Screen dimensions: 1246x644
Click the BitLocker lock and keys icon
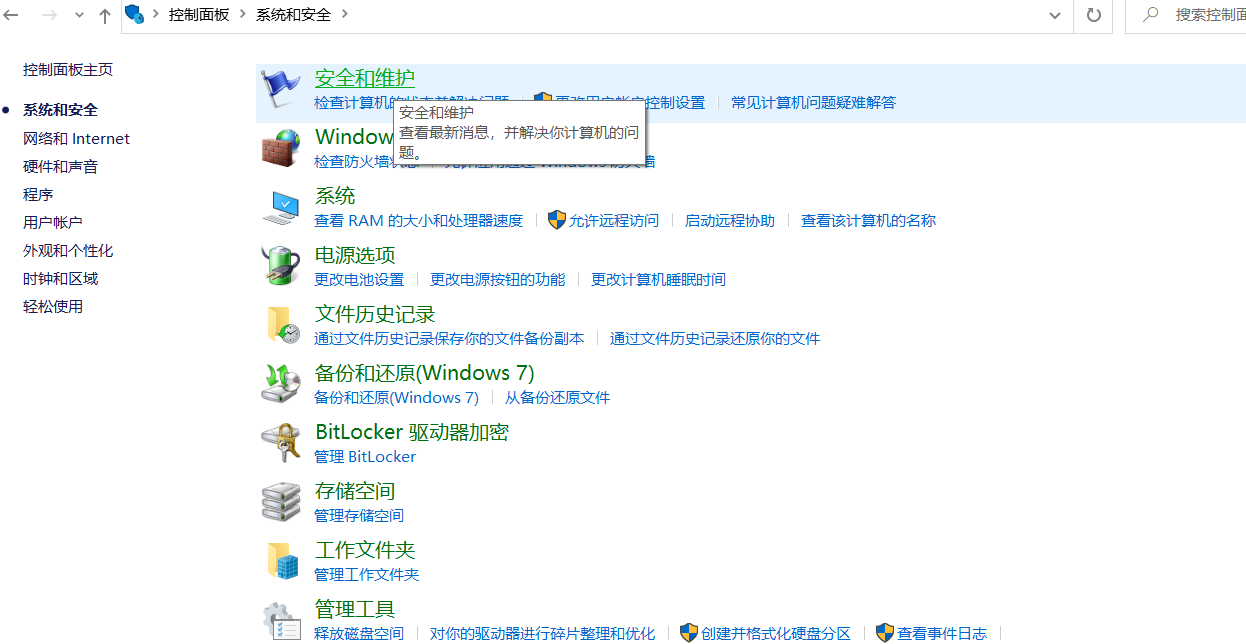coord(281,443)
